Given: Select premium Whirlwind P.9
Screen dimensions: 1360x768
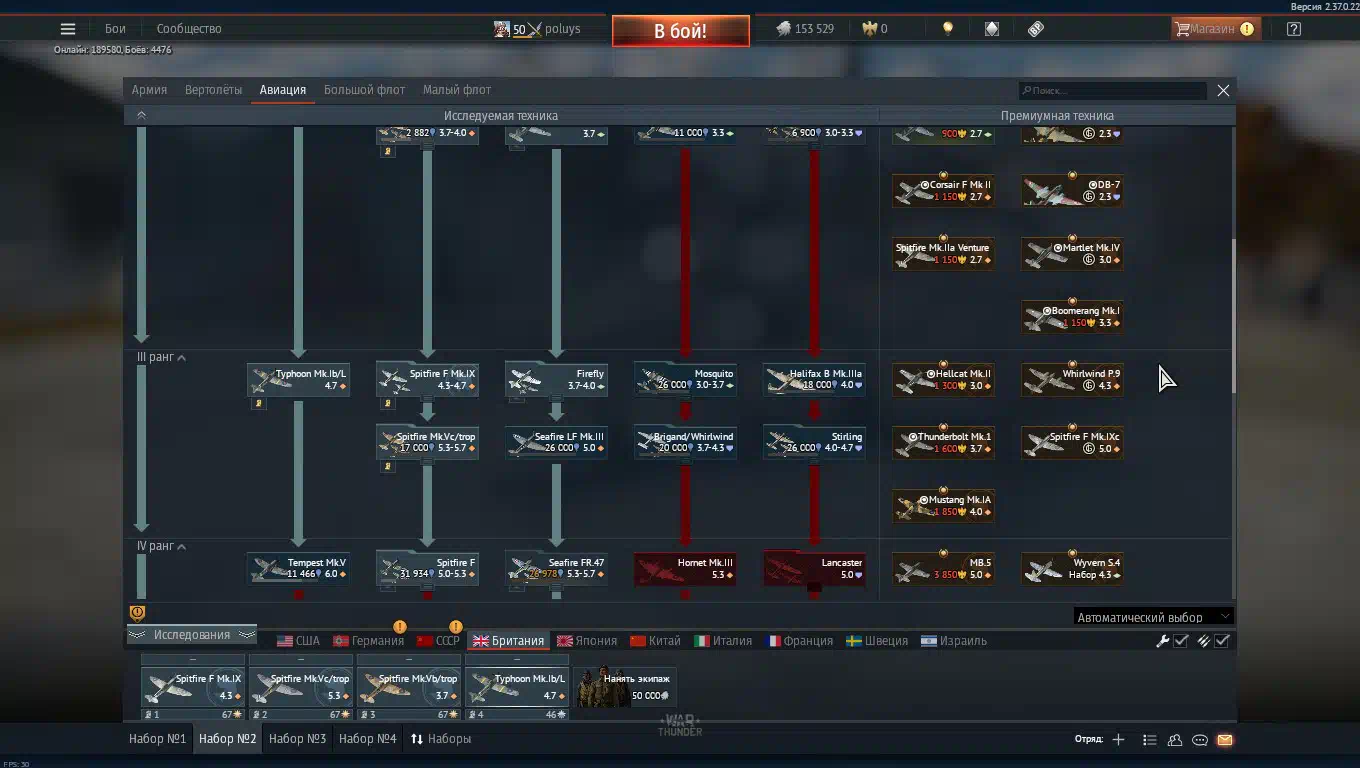Looking at the screenshot, I should tap(1072, 380).
